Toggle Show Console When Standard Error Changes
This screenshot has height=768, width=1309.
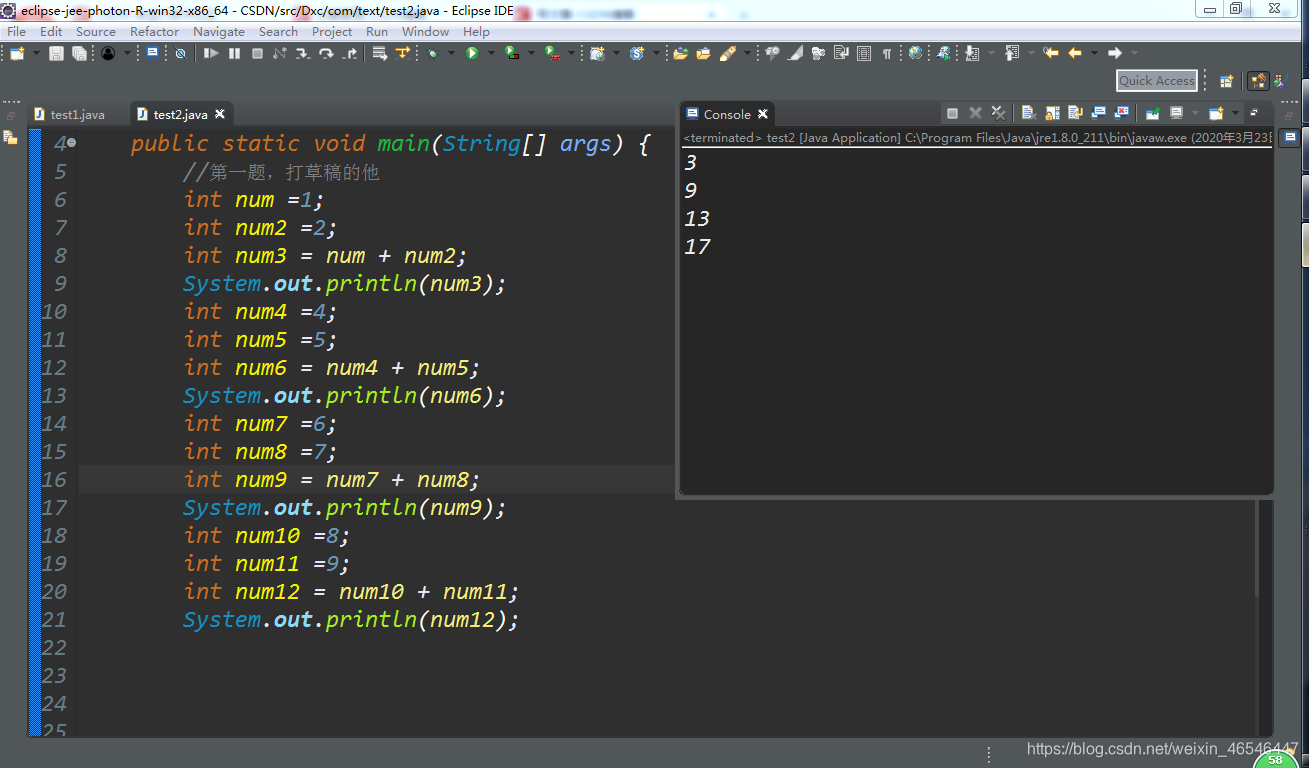pos(1122,113)
